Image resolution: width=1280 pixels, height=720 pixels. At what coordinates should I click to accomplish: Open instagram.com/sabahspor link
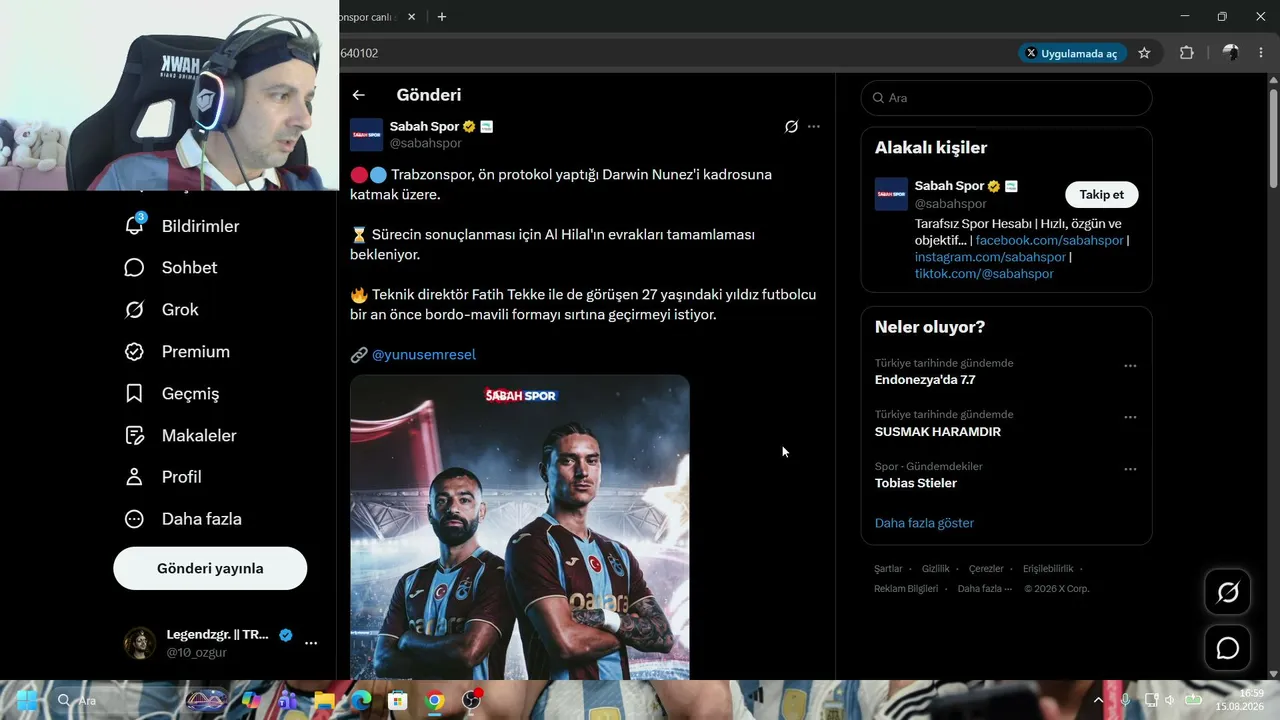990,257
